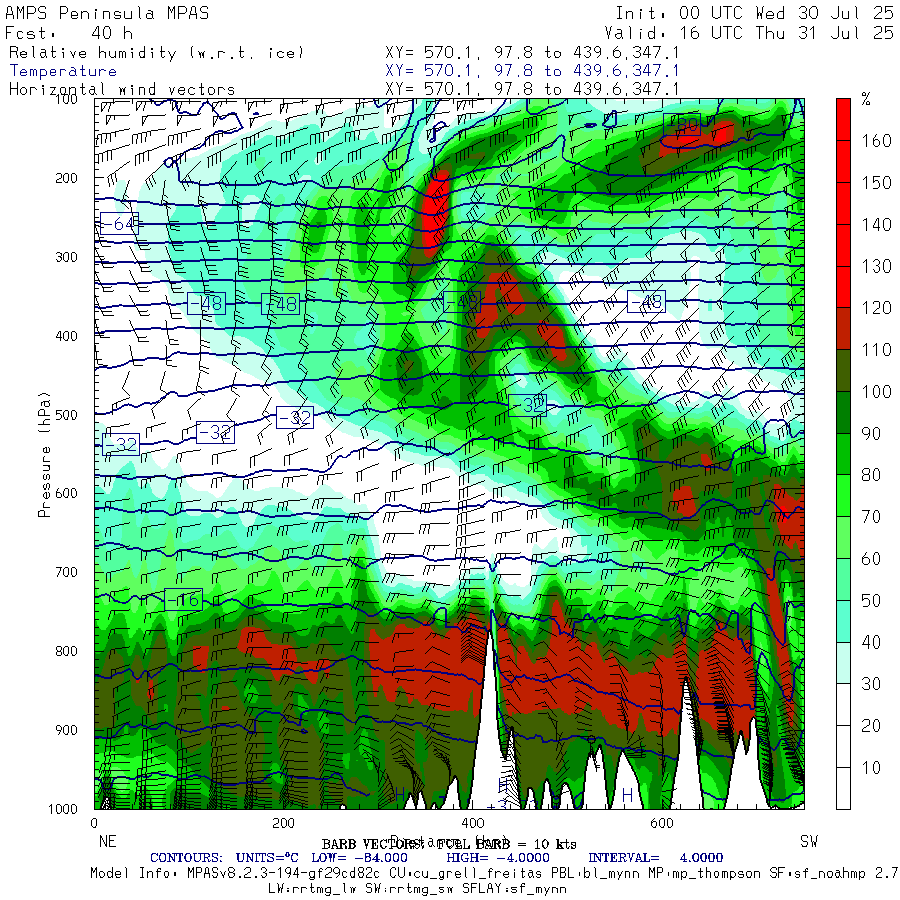Click the blue 'Temperature' field label
The height and width of the screenshot is (900, 900).
63,71
